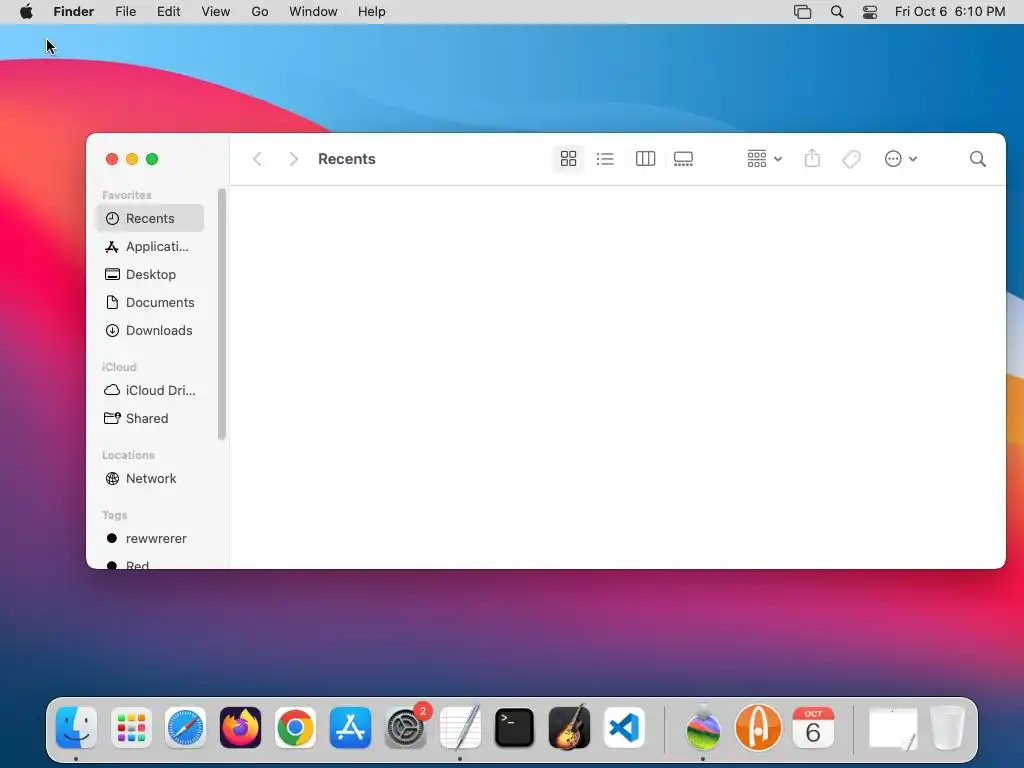Select the rewwrerer tag in sidebar

pos(150,538)
